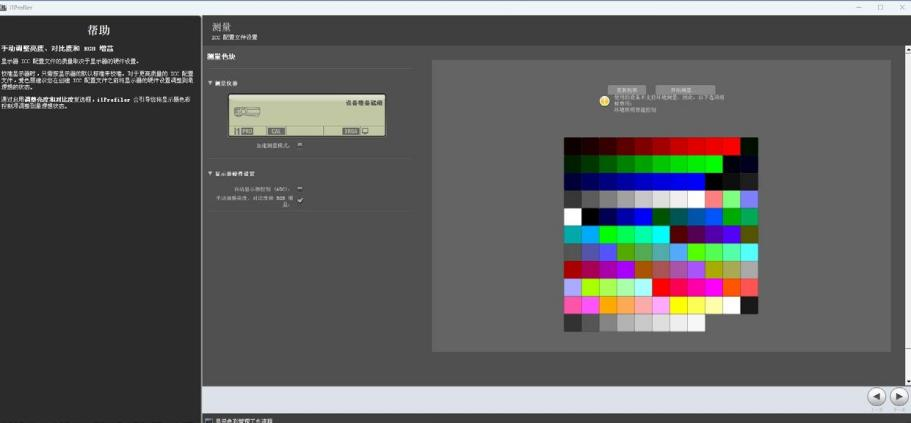Click the i1 device image in the instrument panel
The image size is (911, 423).
pos(247,112)
